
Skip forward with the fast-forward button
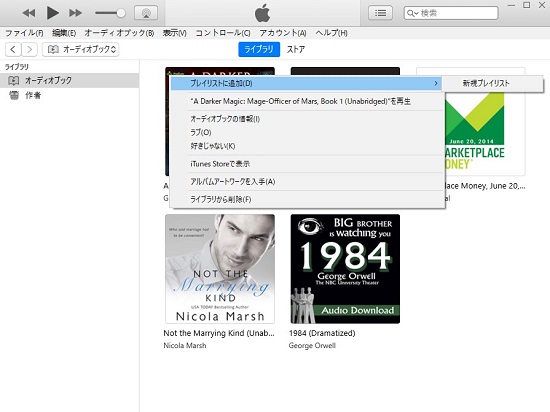coord(75,13)
